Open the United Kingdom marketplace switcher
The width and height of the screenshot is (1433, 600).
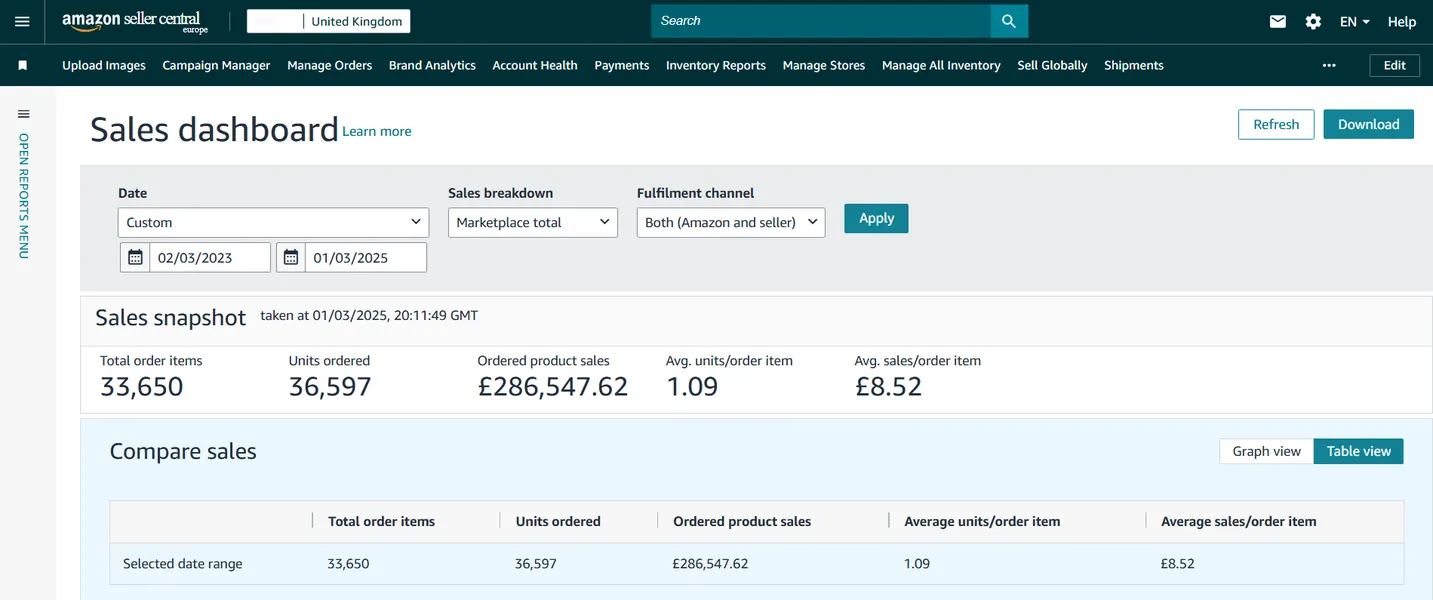328,21
